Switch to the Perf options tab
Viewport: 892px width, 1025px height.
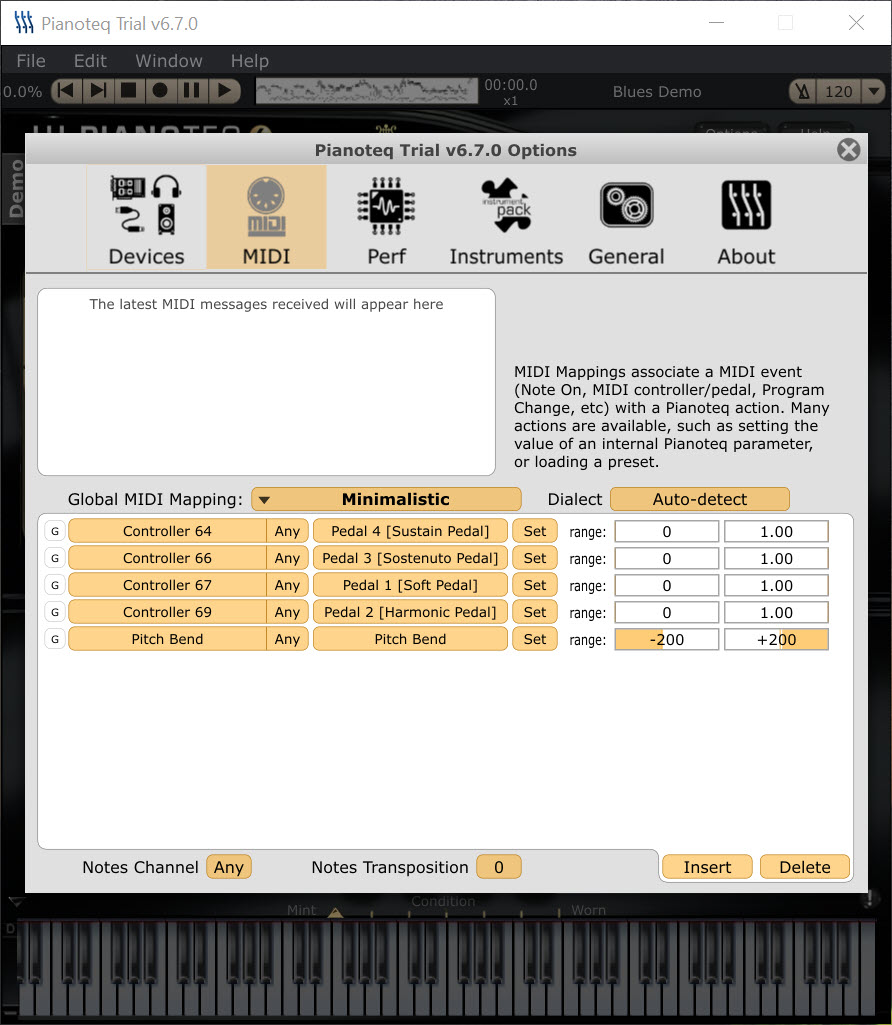[x=386, y=218]
